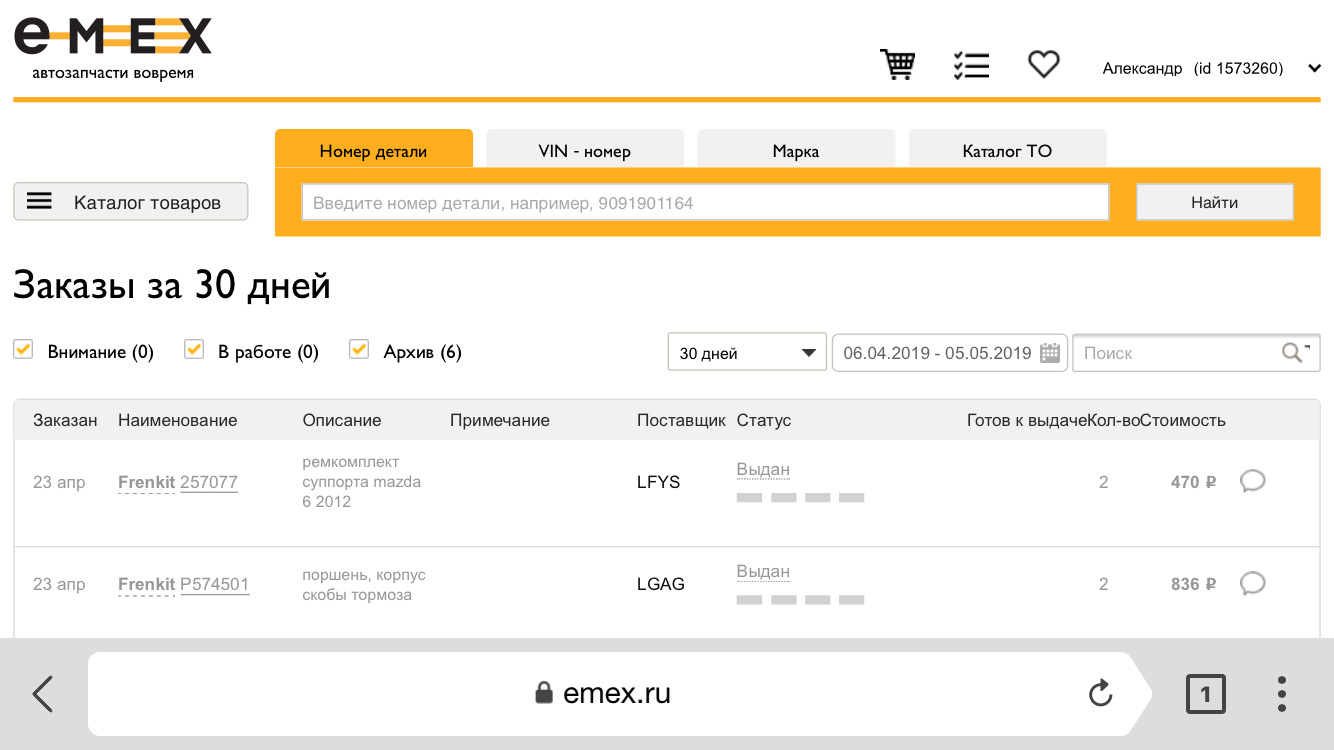The image size is (1334, 750).
Task: Focus the part number search field
Action: 705,202
